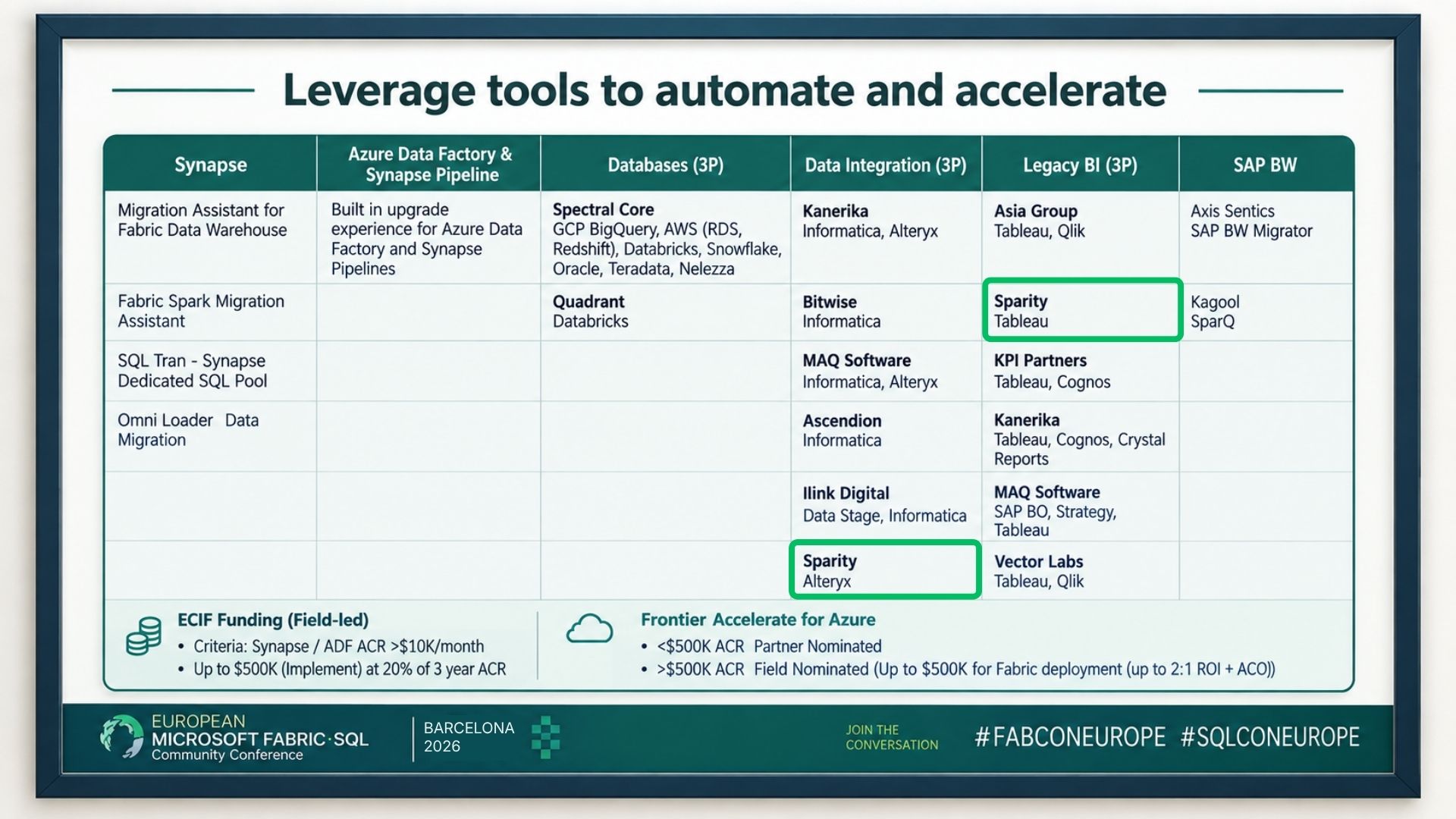Select the Azure Data Factory & Synapse Pipeline header
Viewport: 1456px width, 819px height.
click(429, 165)
